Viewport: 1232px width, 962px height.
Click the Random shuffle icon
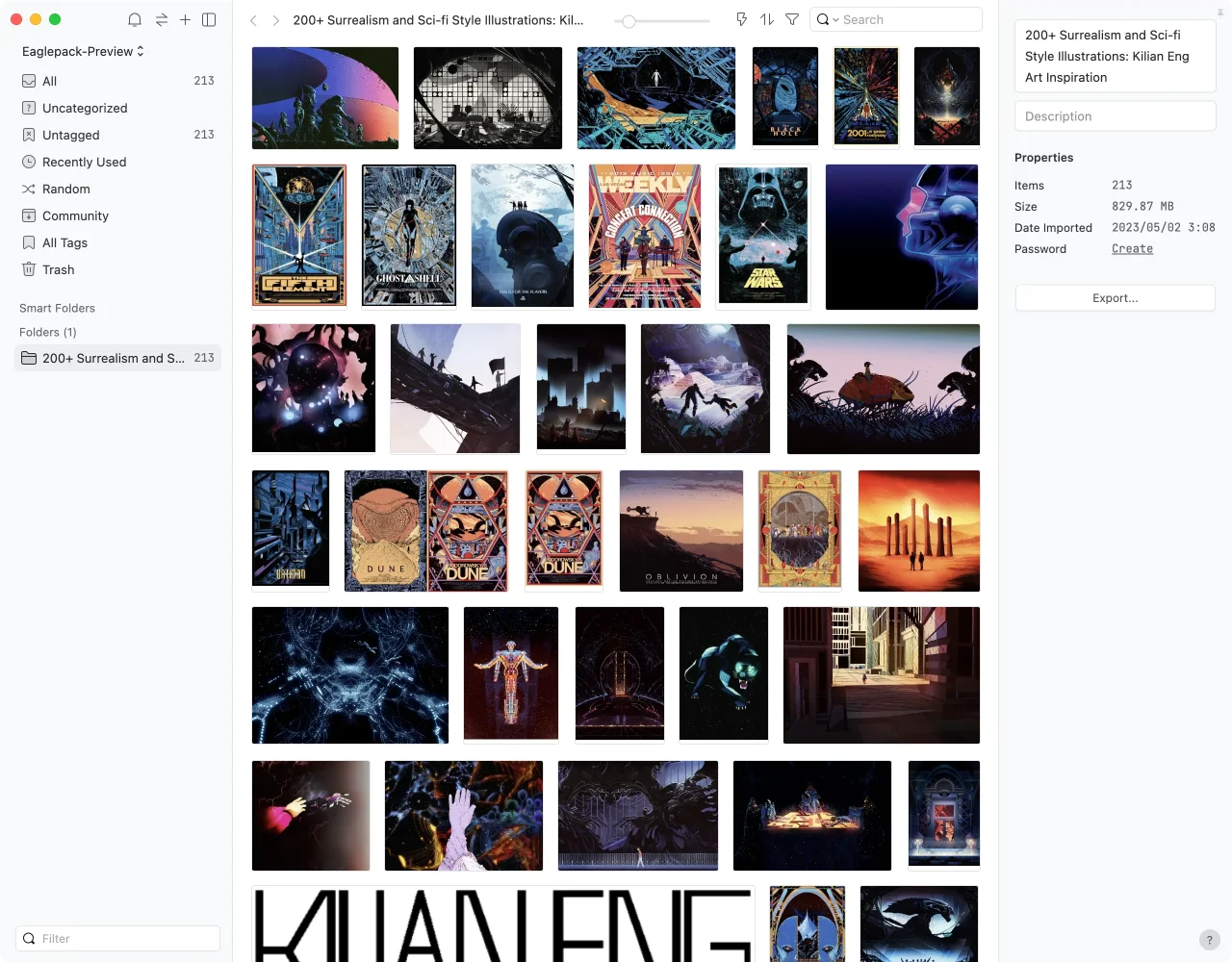[29, 189]
